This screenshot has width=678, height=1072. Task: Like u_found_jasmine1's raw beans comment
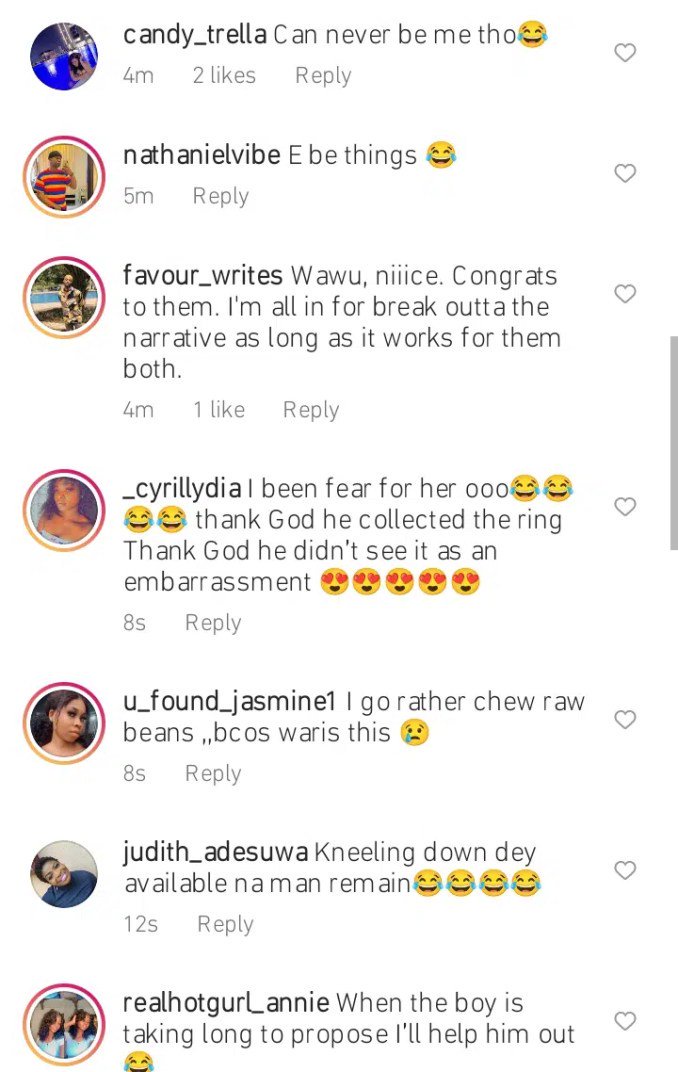pyautogui.click(x=625, y=720)
